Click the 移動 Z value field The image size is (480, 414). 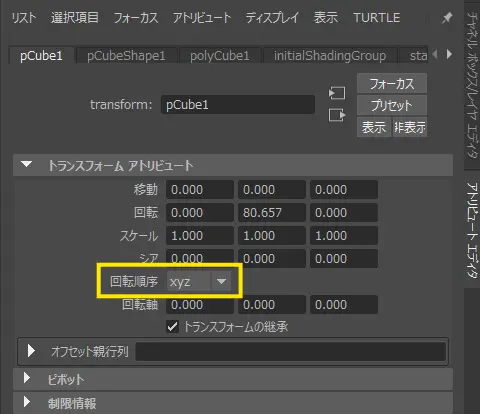coord(344,190)
